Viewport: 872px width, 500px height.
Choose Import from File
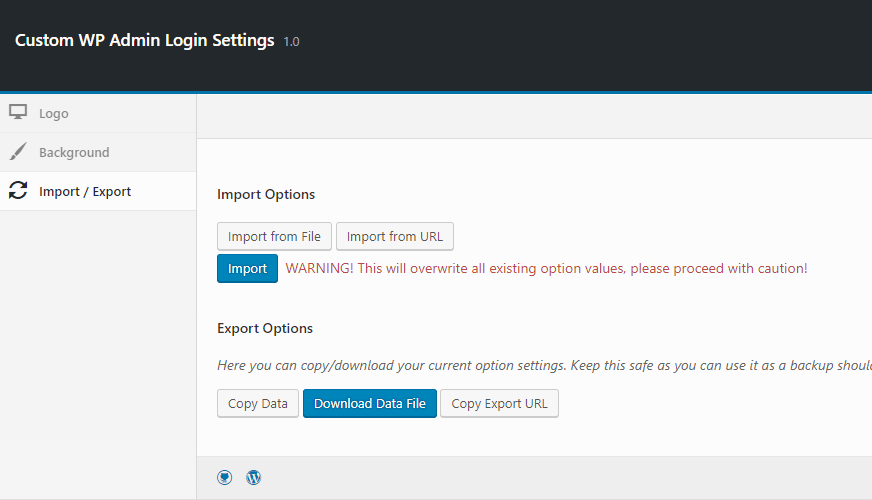pos(274,236)
